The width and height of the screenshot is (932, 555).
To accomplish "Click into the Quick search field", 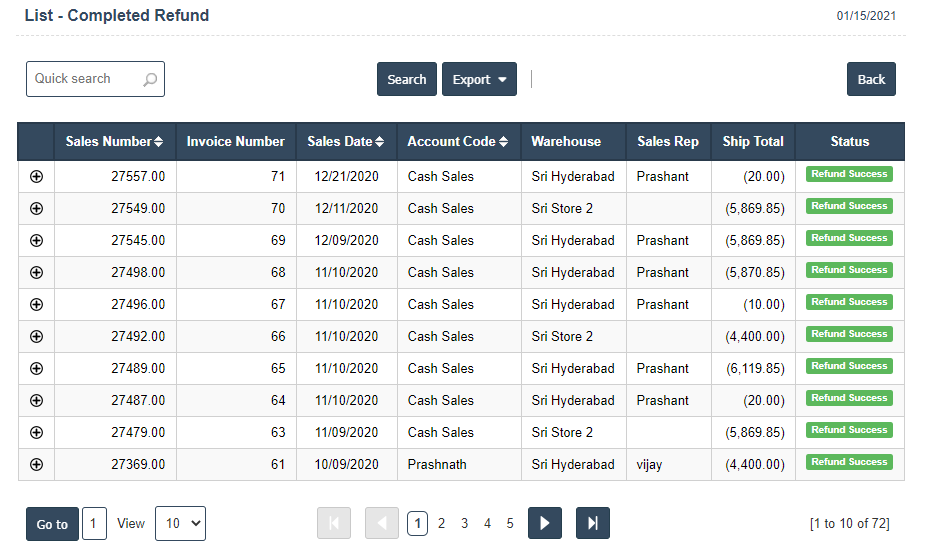I will tap(85, 79).
